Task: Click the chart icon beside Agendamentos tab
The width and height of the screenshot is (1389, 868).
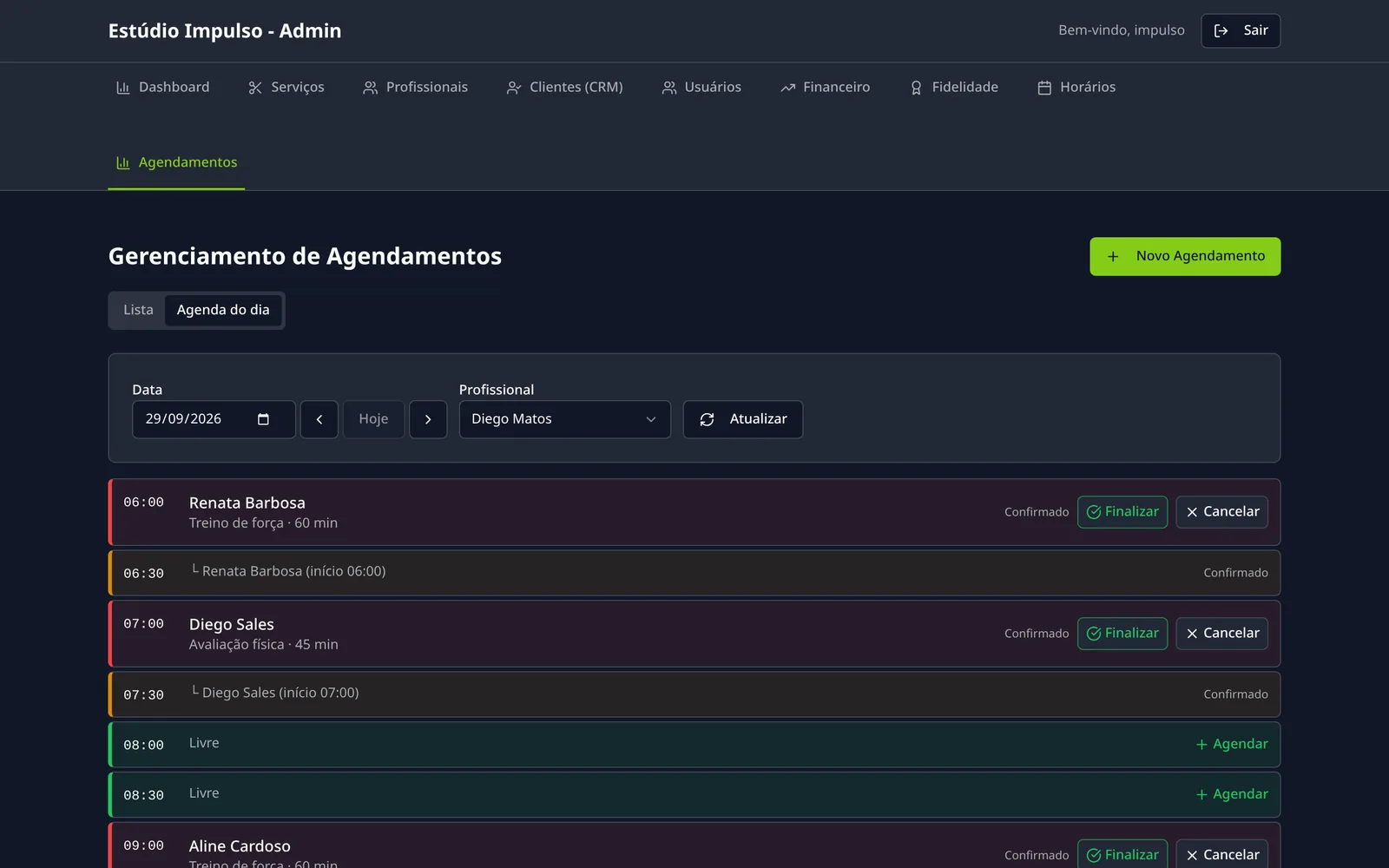Action: (122, 163)
